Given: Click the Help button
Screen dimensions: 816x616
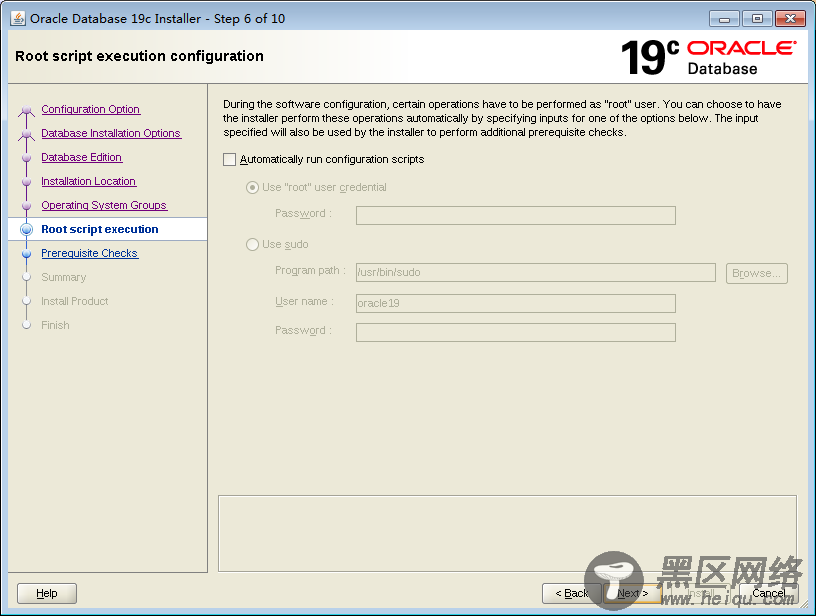Looking at the screenshot, I should click(x=47, y=593).
